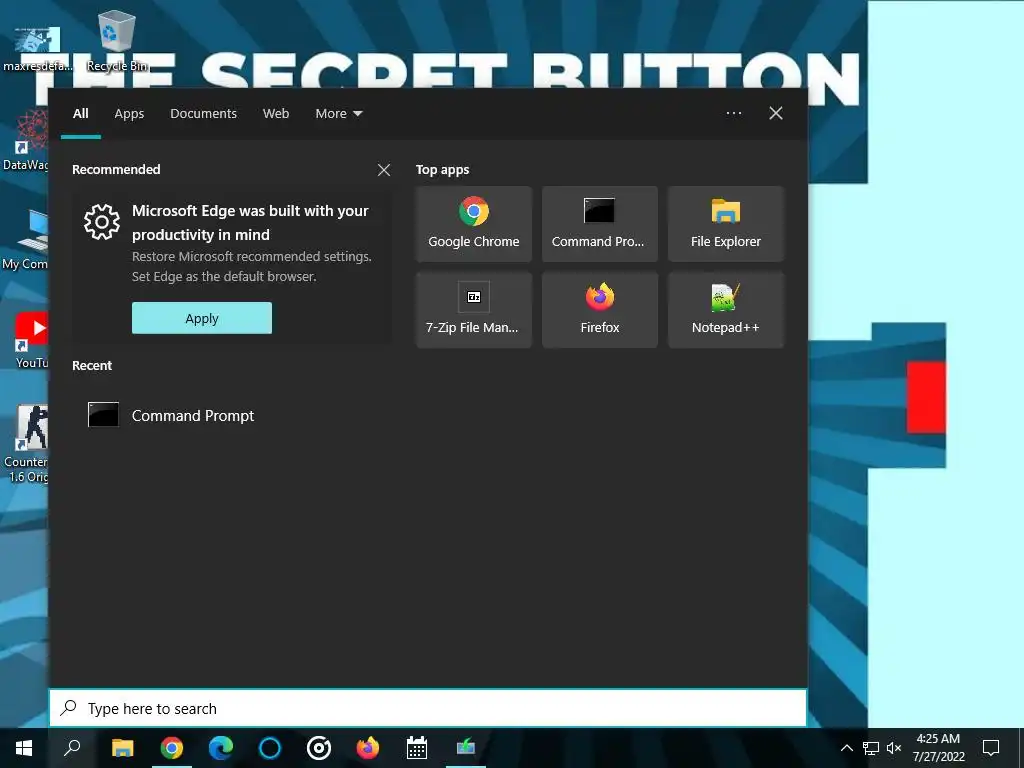
Task: Dismiss the Recommended section with its X
Action: click(x=384, y=170)
